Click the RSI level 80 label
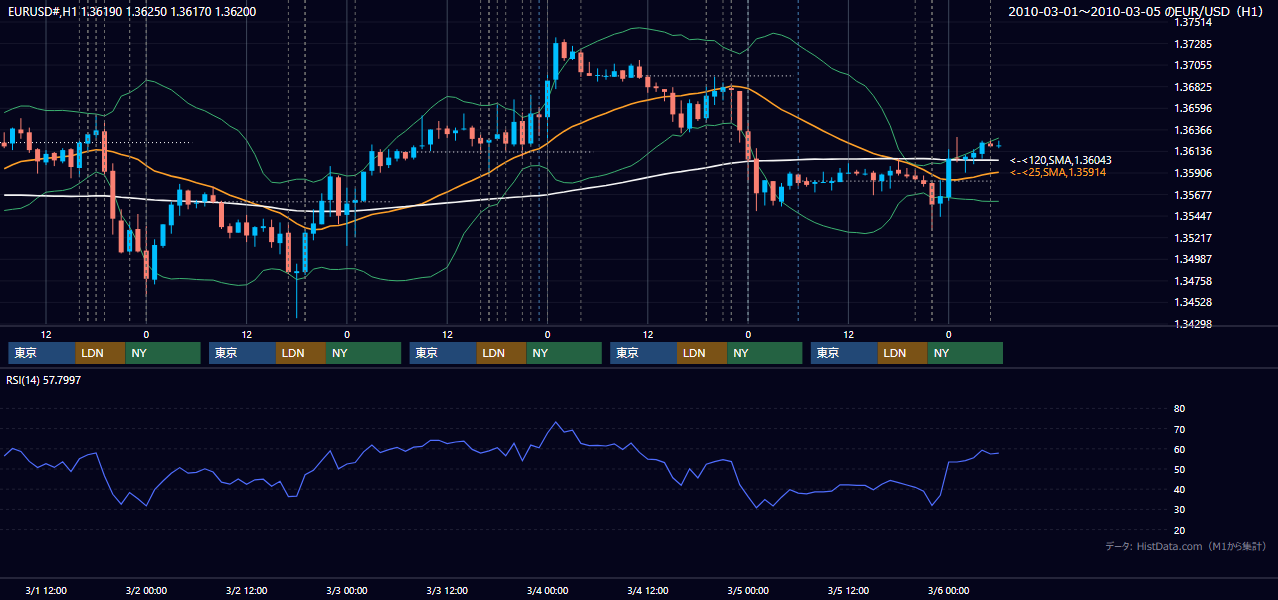Screen dimensions: 1278x600 point(1180,409)
